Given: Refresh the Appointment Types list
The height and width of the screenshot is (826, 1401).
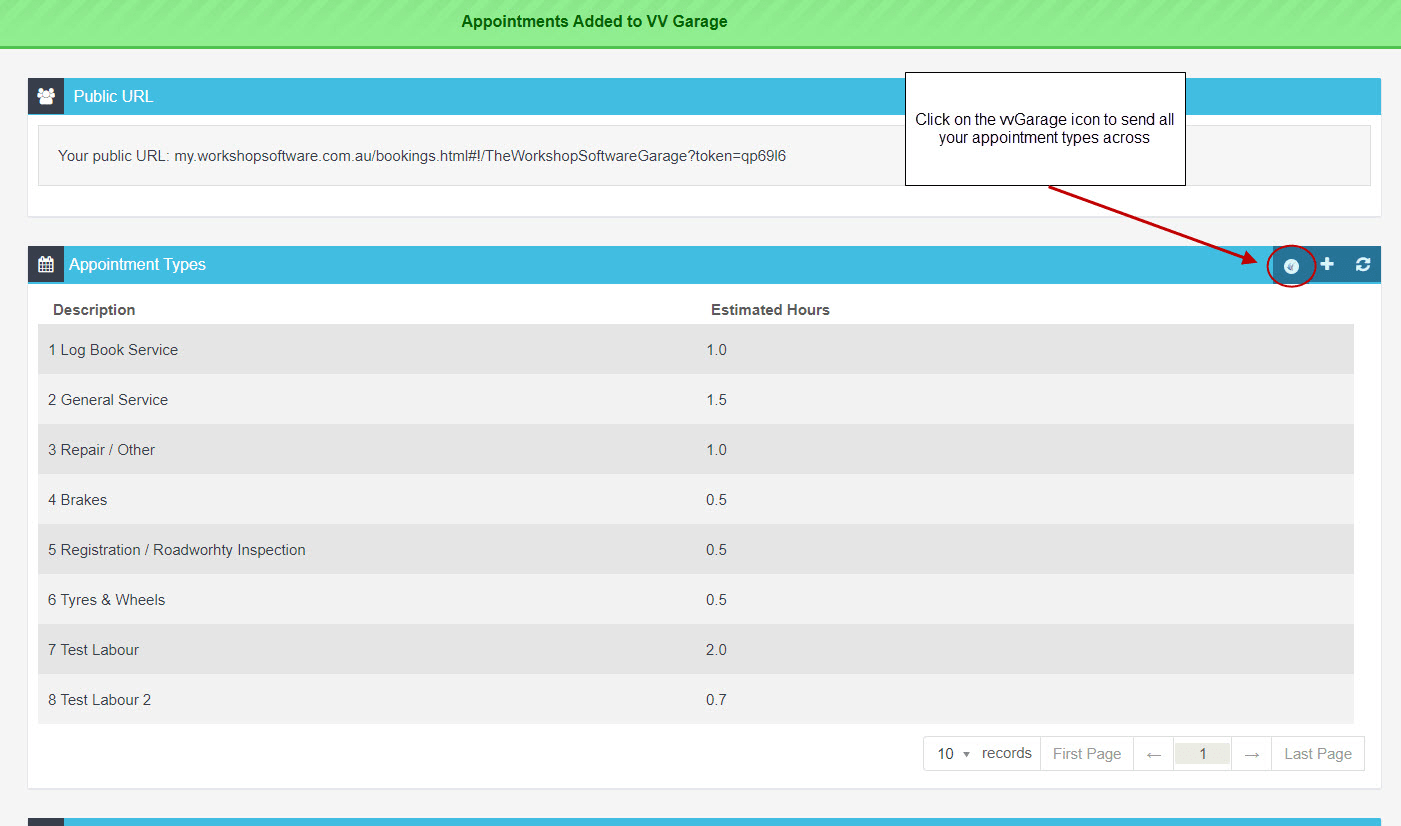Looking at the screenshot, I should click(x=1363, y=264).
